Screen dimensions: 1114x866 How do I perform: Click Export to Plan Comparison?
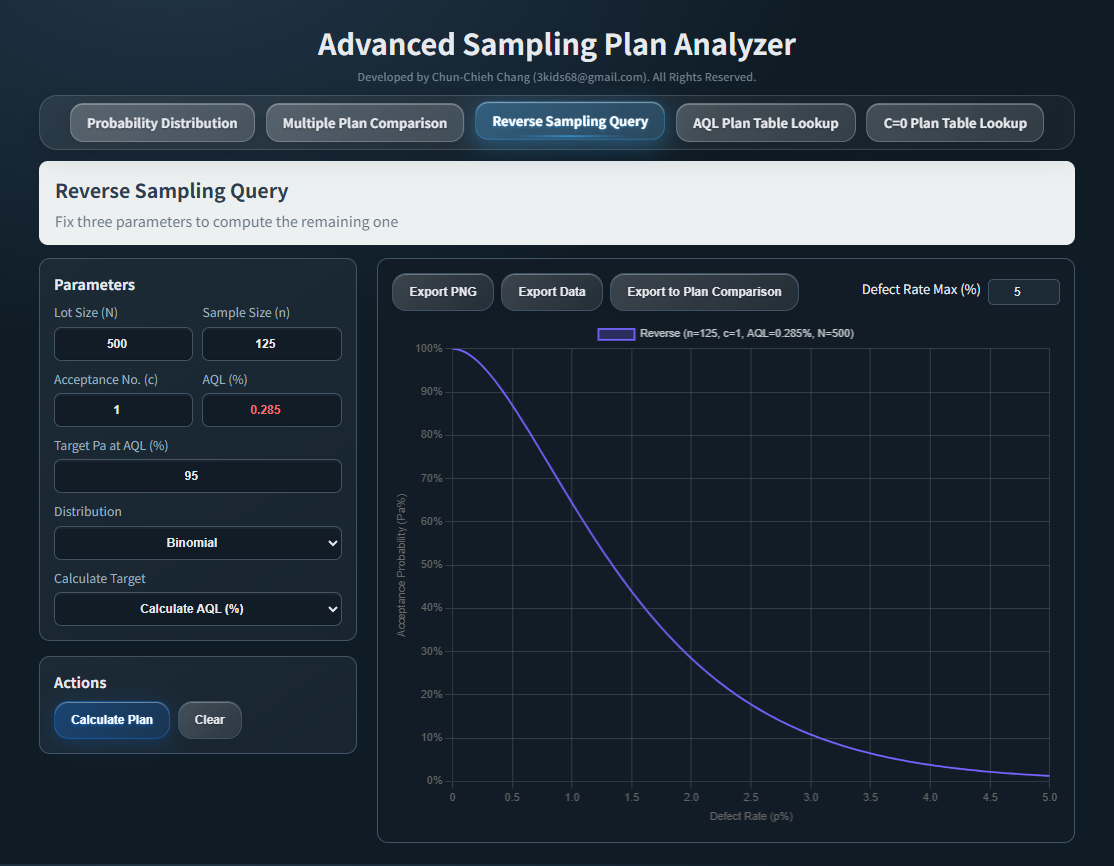click(704, 291)
